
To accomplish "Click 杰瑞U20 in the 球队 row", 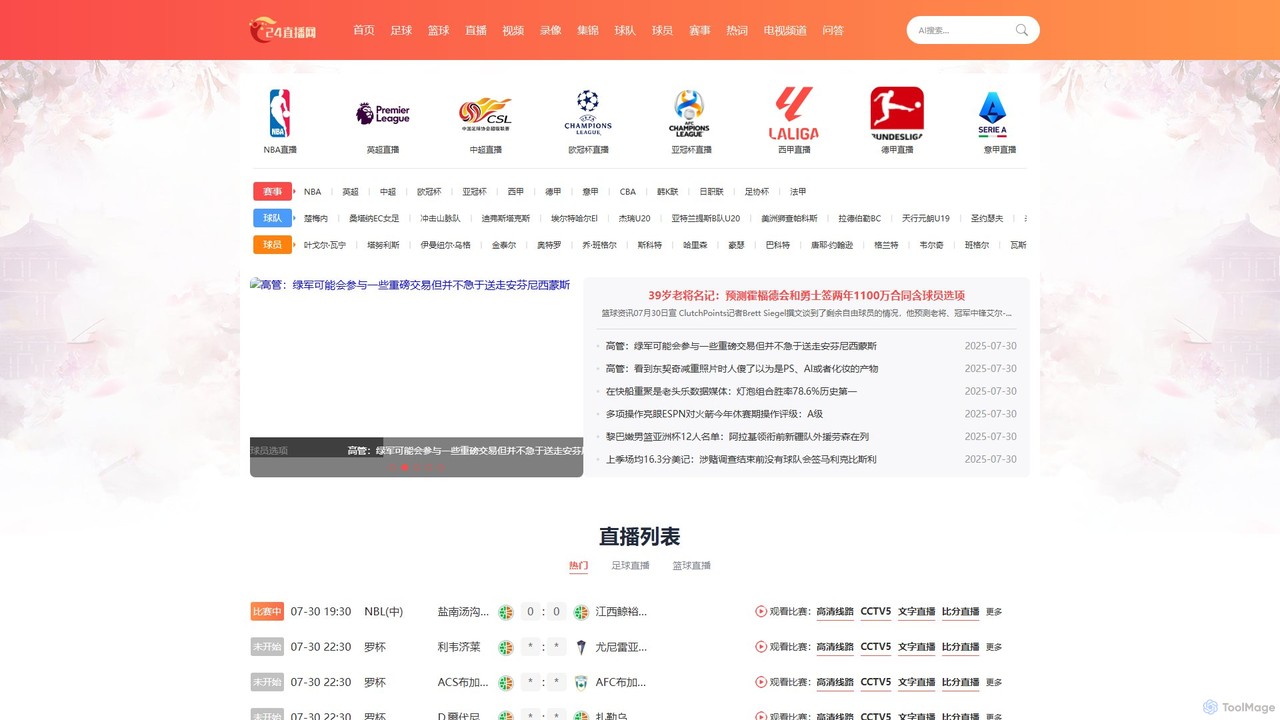I will click(x=634, y=218).
